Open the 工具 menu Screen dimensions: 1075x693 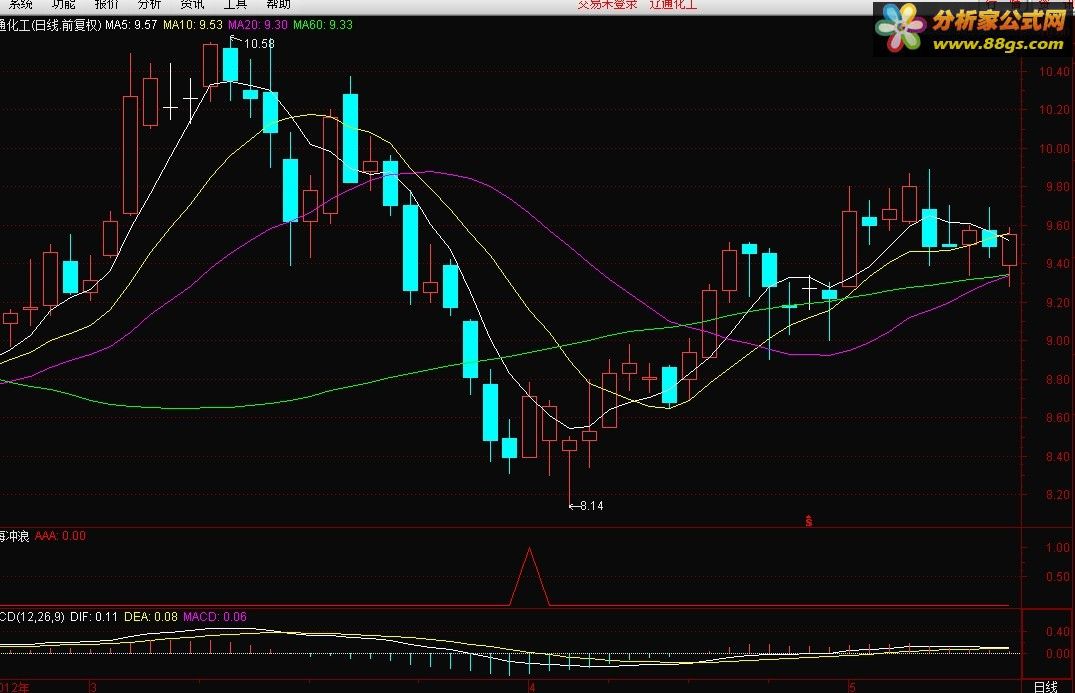coord(235,4)
